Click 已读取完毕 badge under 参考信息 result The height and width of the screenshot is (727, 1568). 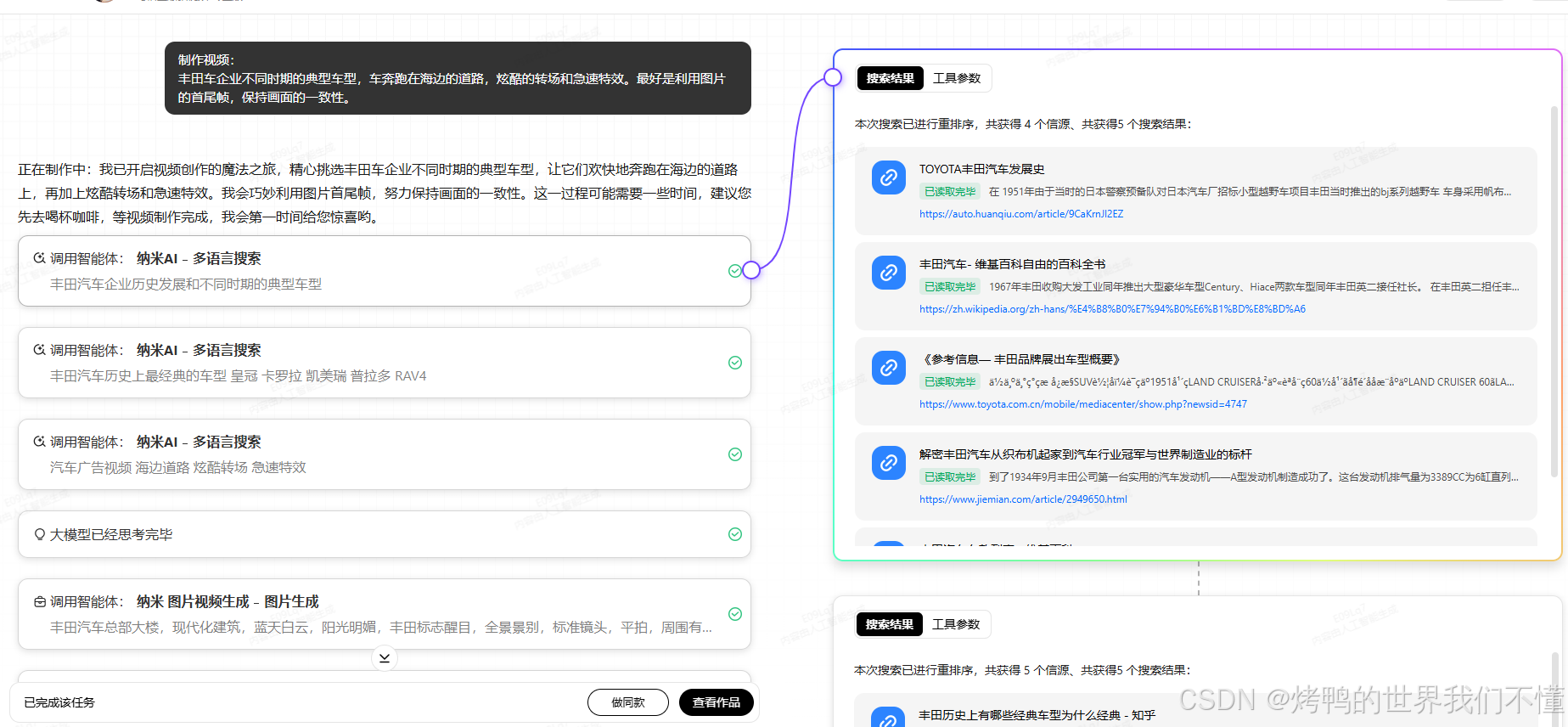pos(950,382)
